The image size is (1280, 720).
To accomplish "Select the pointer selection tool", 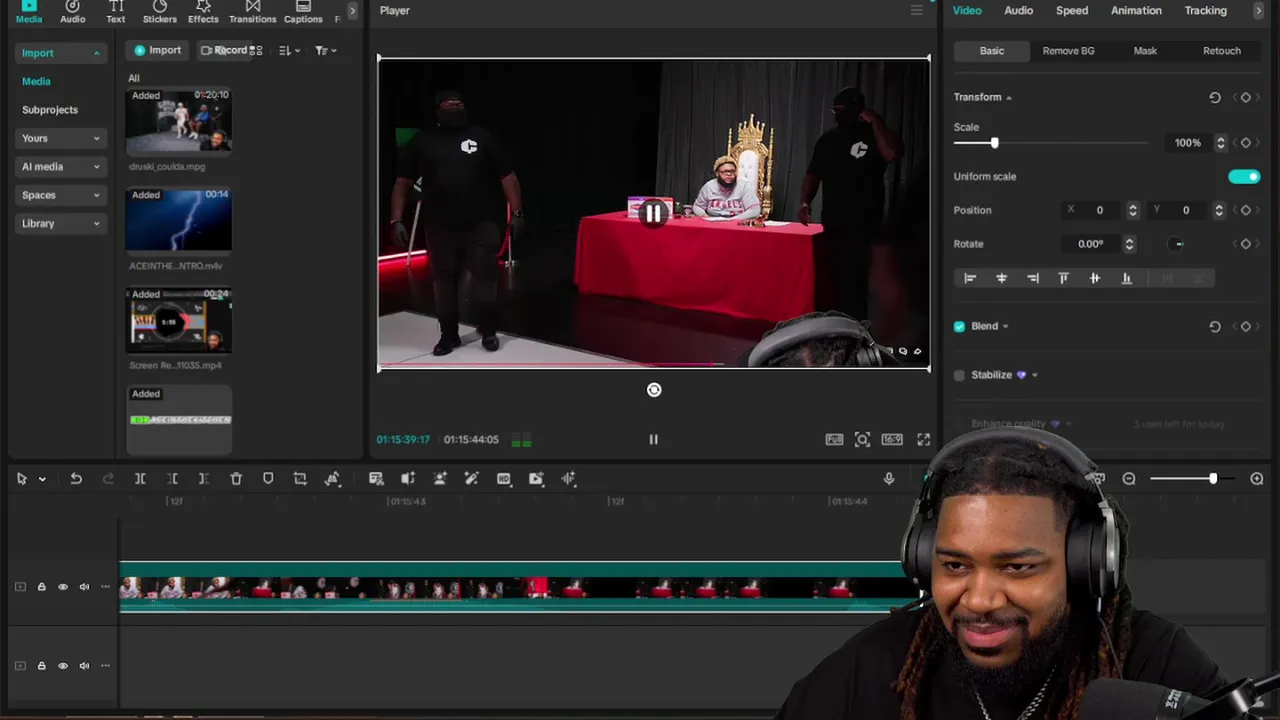I will [21, 479].
